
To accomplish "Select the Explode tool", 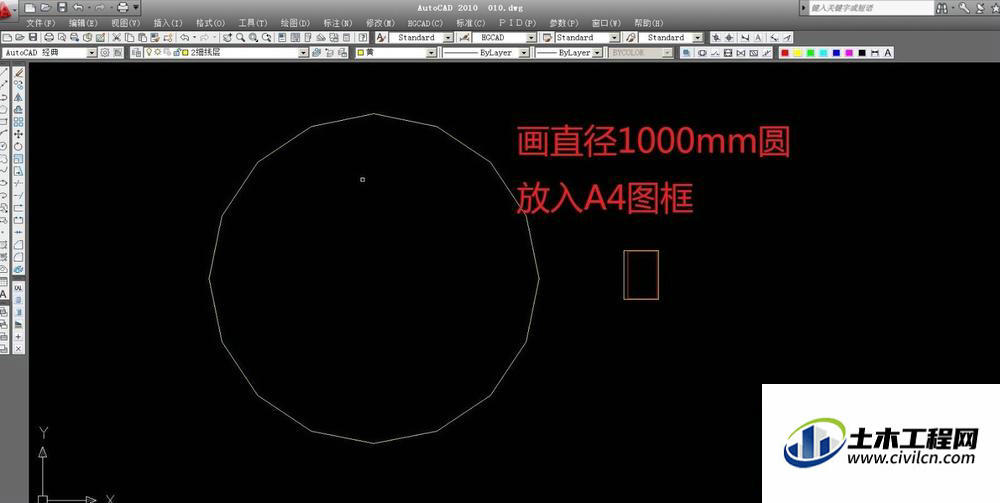I will [x=18, y=269].
